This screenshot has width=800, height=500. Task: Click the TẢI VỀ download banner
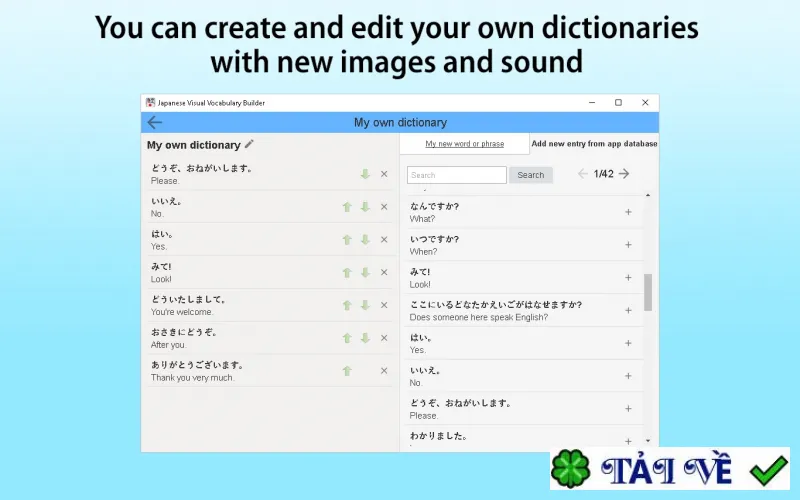coord(670,469)
